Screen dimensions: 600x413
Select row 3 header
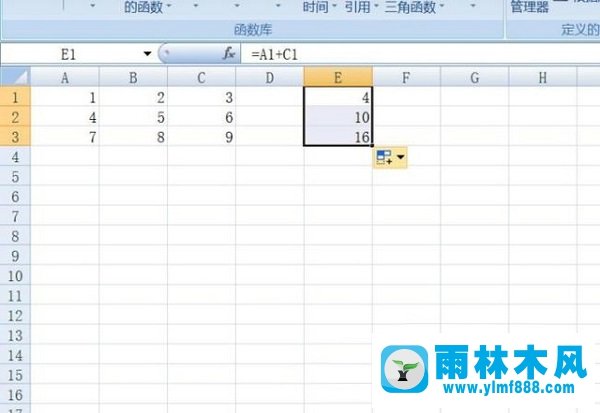point(15,137)
